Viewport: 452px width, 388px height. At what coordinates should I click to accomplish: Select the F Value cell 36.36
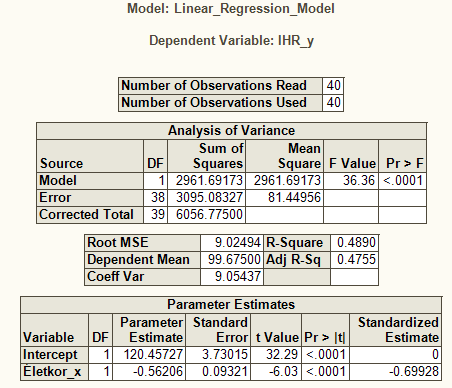[x=351, y=180]
